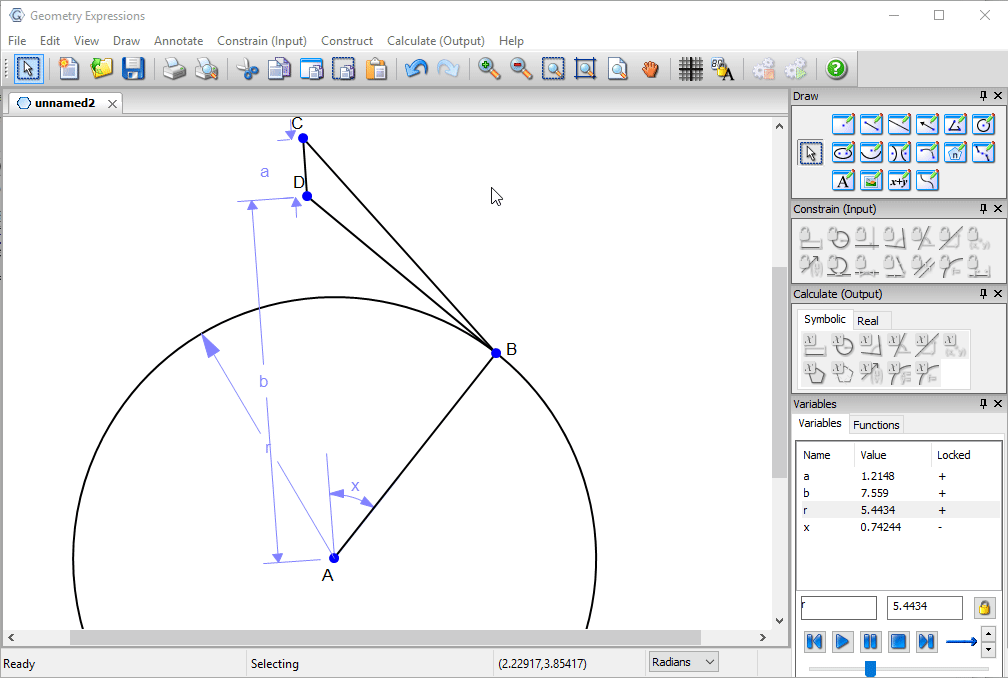Click the vertical scrollbar of the canvas
This screenshot has height=678, width=1008.
point(779,373)
